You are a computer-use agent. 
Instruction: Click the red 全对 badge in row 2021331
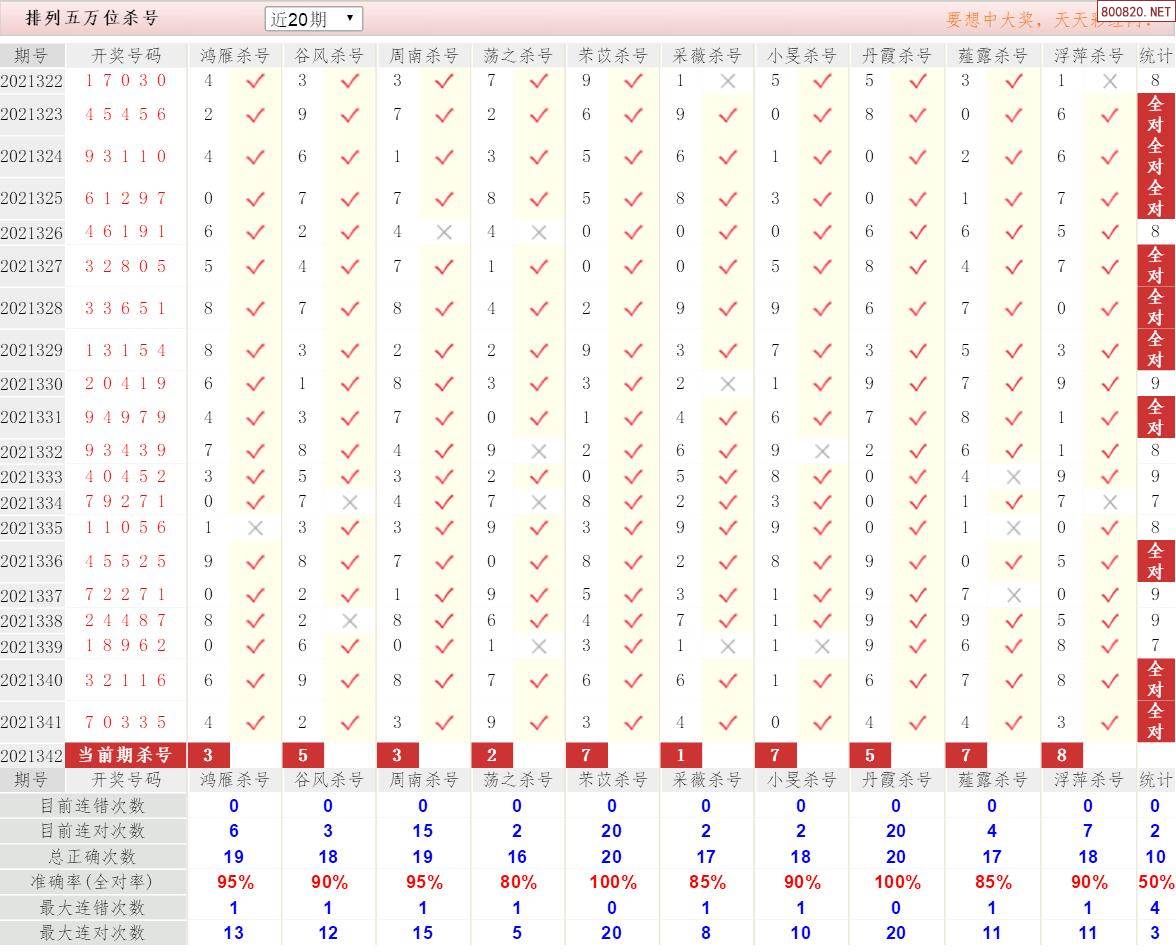(1156, 417)
